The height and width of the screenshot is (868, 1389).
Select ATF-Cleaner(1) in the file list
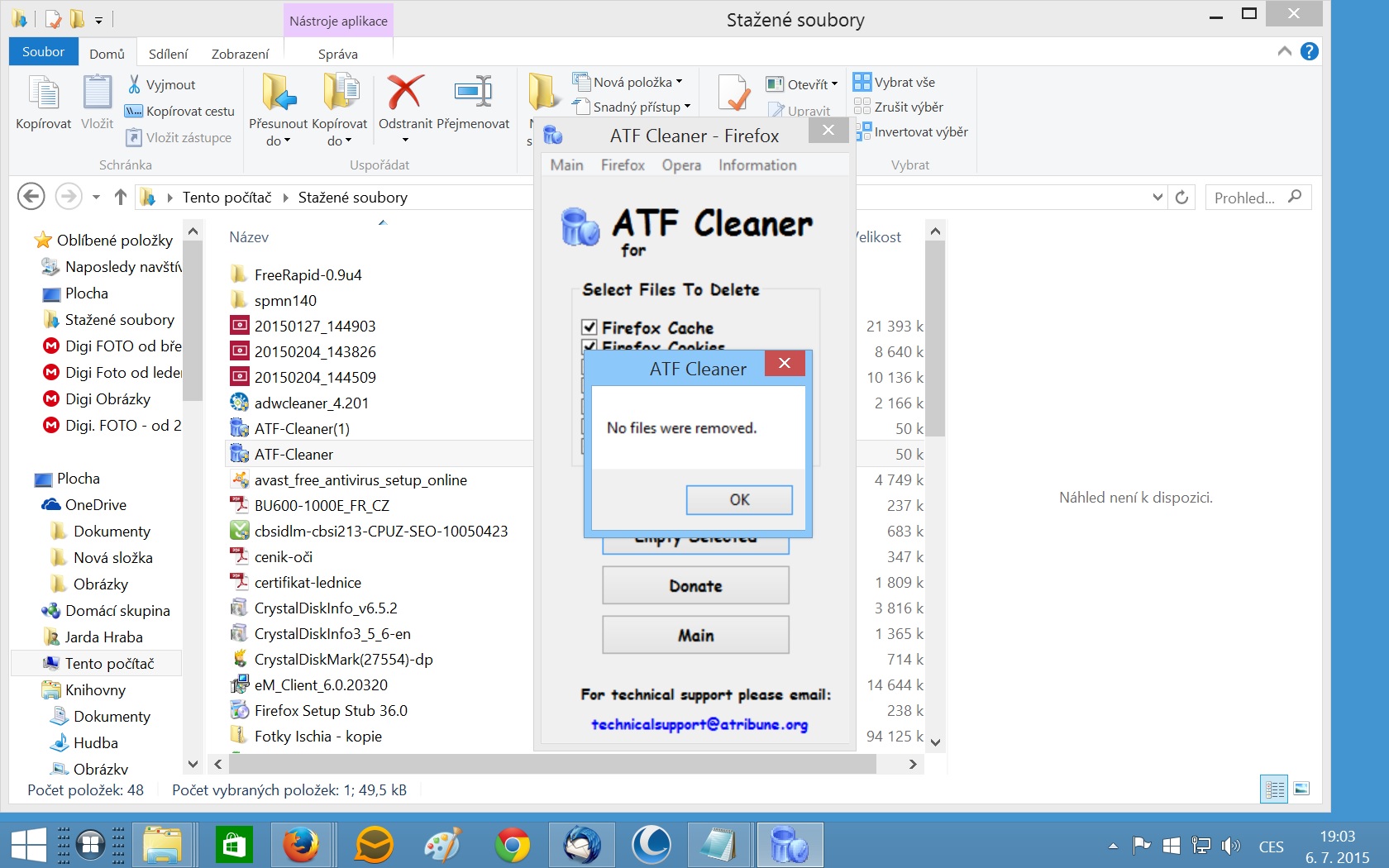click(302, 428)
